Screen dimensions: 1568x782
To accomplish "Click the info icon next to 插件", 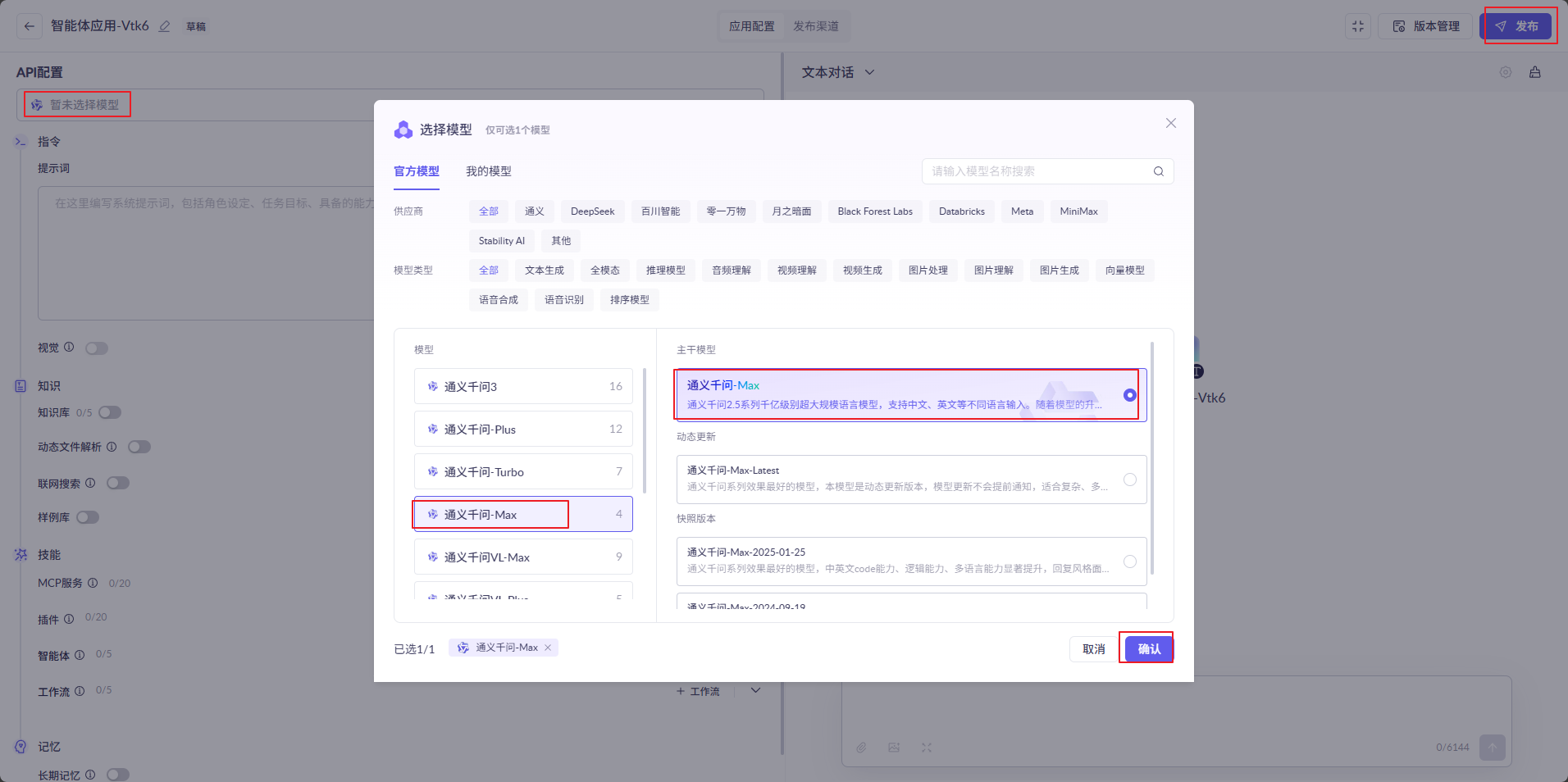I will point(69,619).
